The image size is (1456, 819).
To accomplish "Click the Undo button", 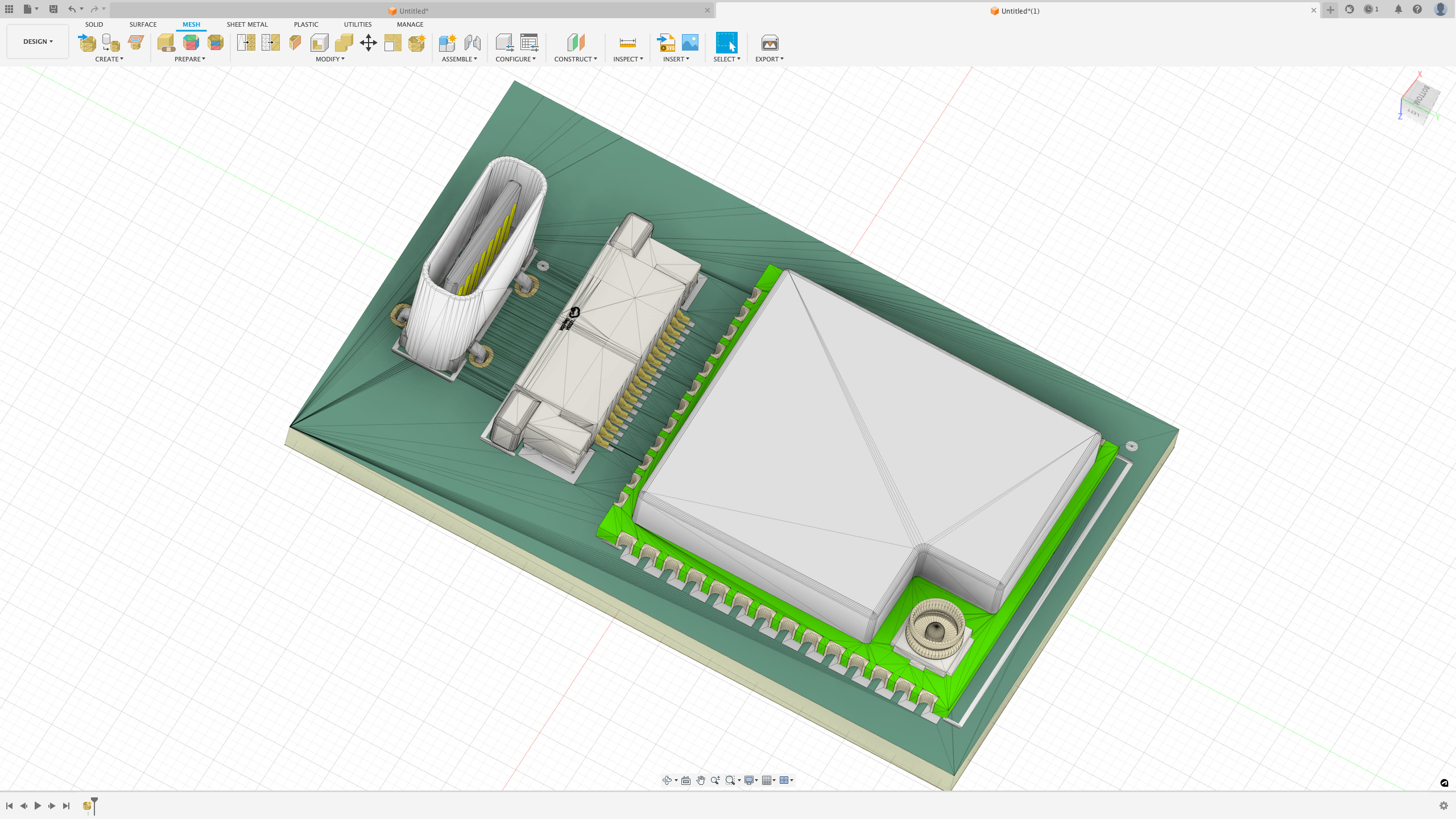I will tap(72, 9).
